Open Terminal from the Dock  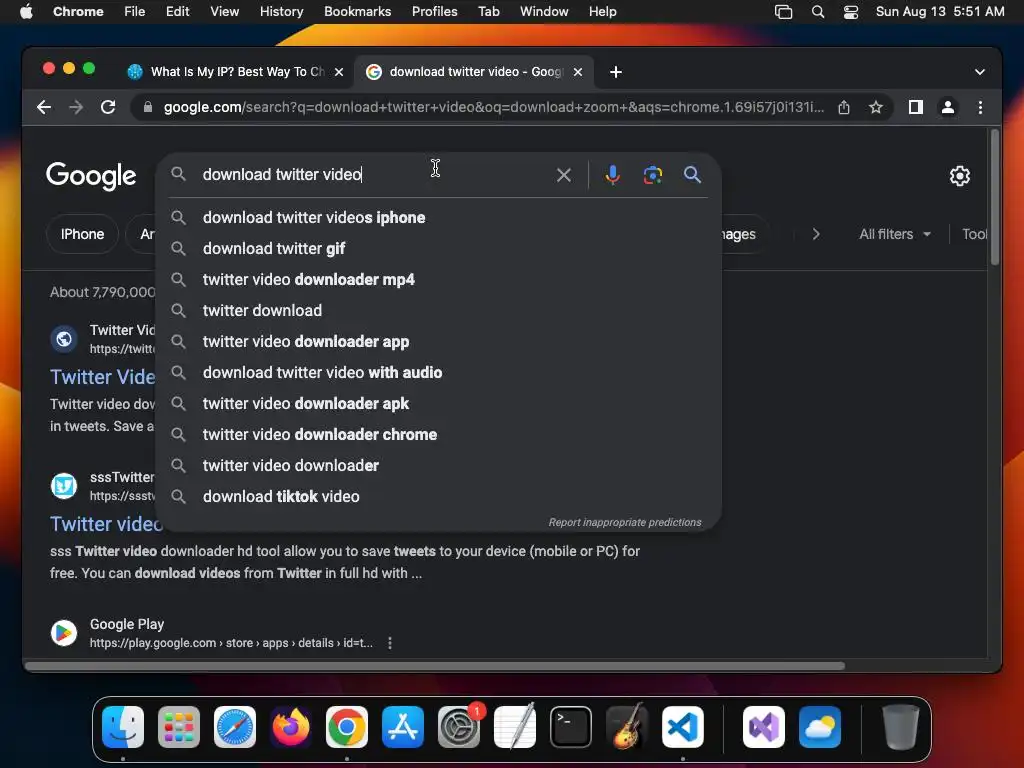click(571, 727)
